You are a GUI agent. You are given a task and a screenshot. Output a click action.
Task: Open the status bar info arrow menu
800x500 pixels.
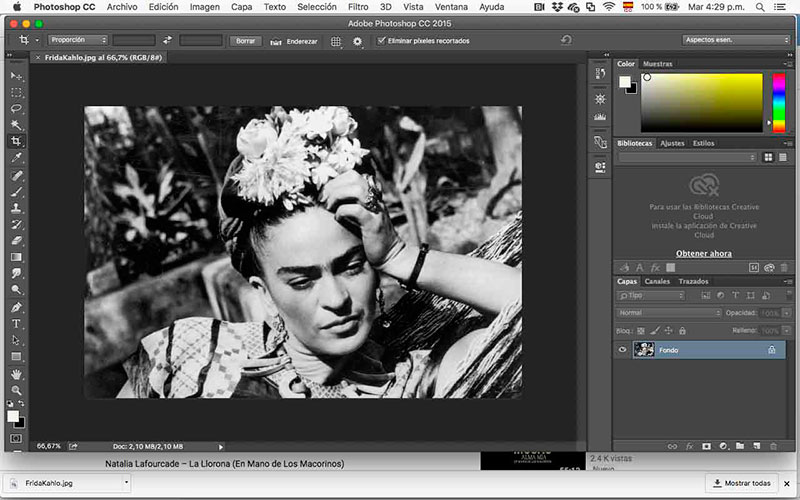coord(221,447)
